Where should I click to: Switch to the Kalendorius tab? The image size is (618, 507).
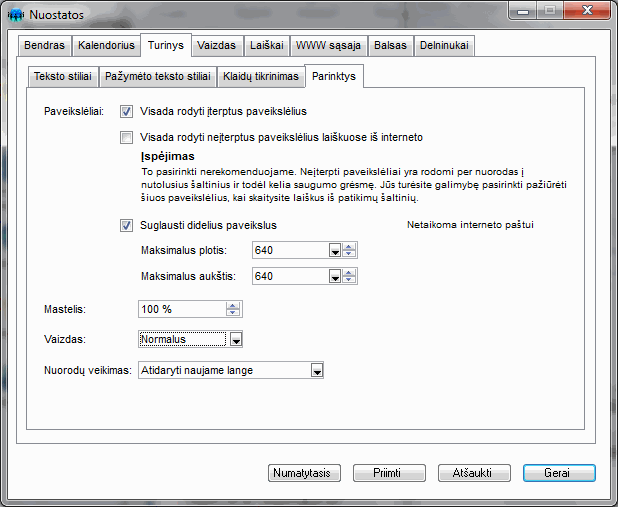(x=105, y=46)
